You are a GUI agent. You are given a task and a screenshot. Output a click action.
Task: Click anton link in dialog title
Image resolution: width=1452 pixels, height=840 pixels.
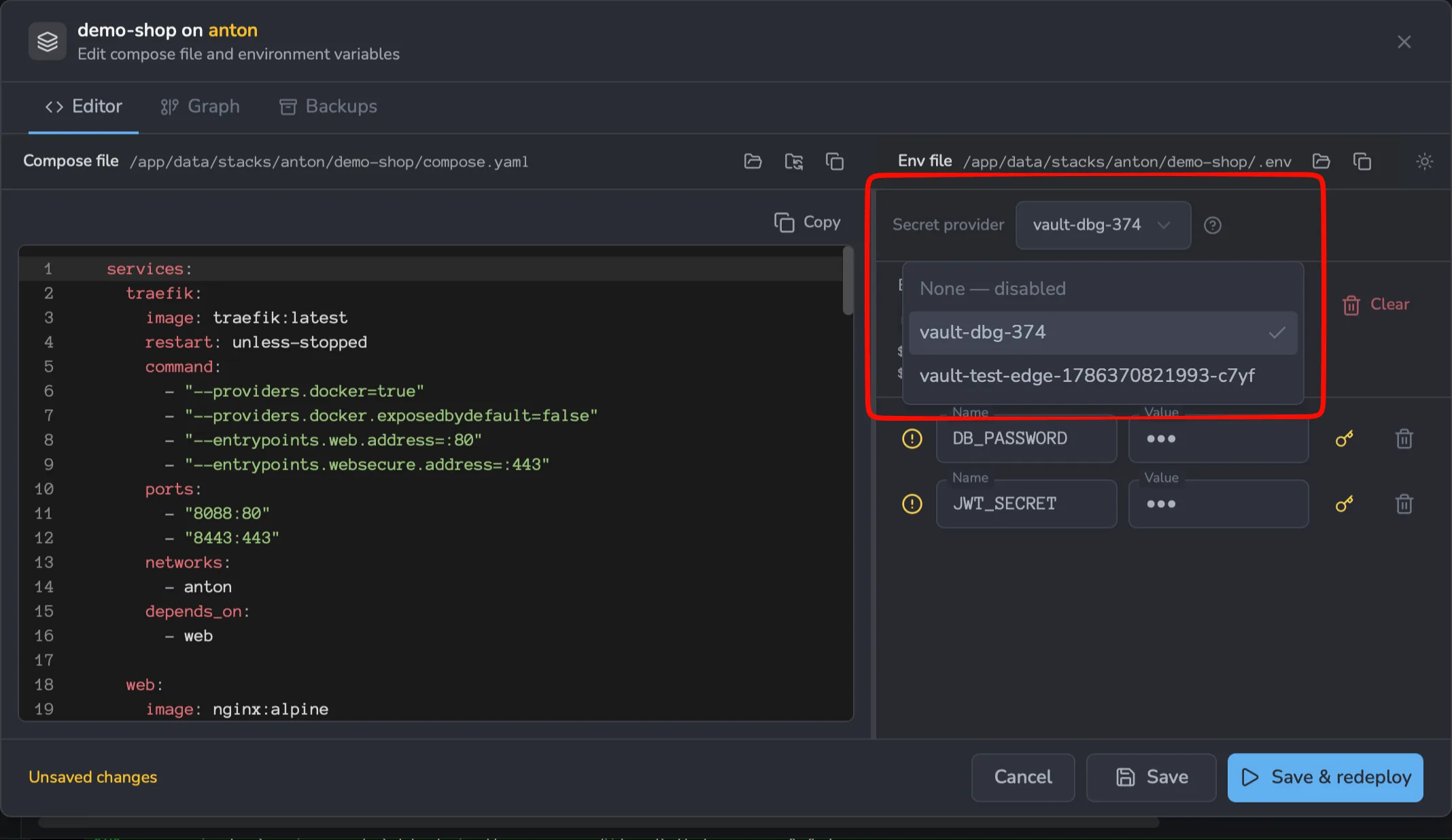pos(232,31)
